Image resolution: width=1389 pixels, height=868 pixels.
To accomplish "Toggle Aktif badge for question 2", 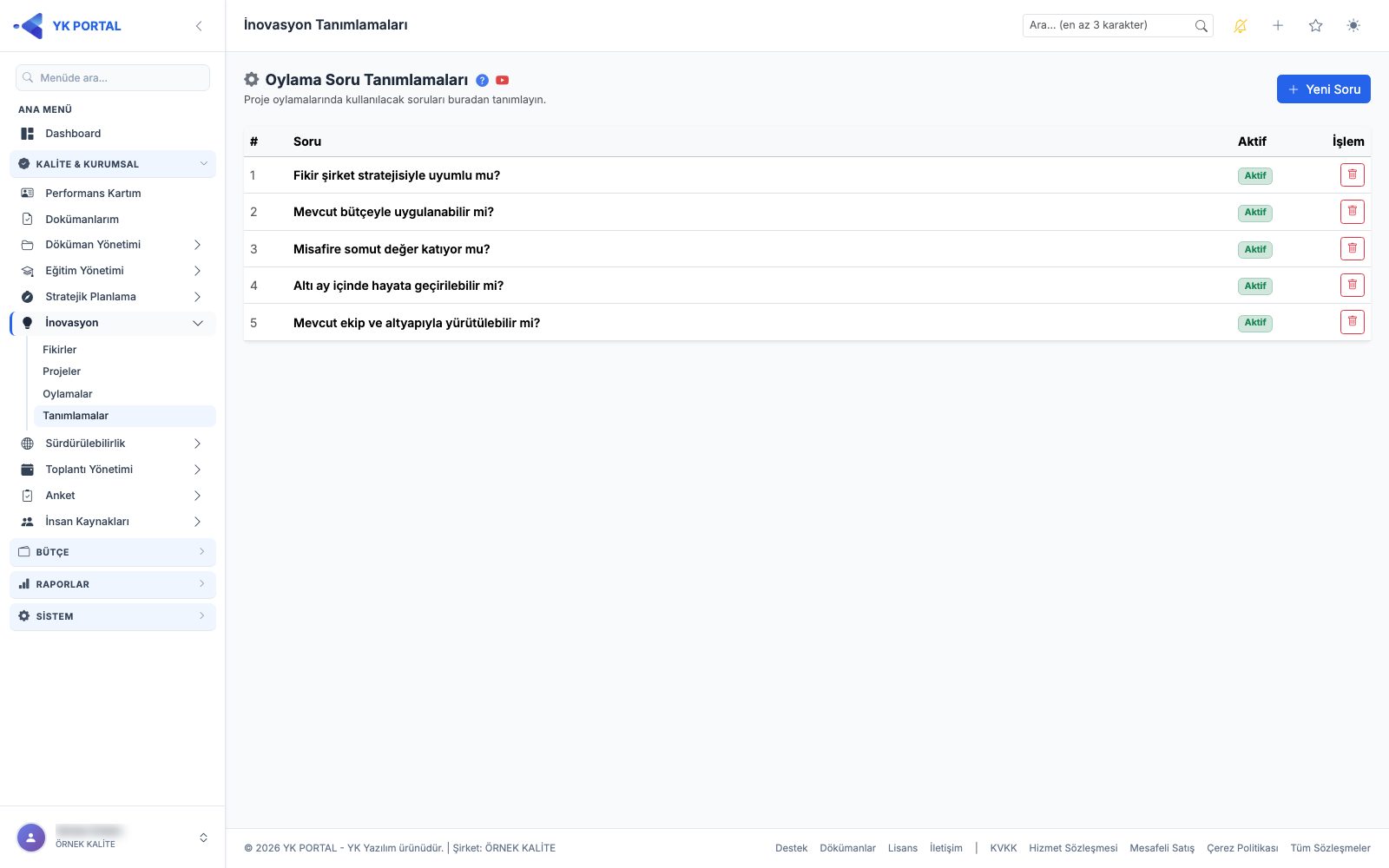I will pos(1254,212).
